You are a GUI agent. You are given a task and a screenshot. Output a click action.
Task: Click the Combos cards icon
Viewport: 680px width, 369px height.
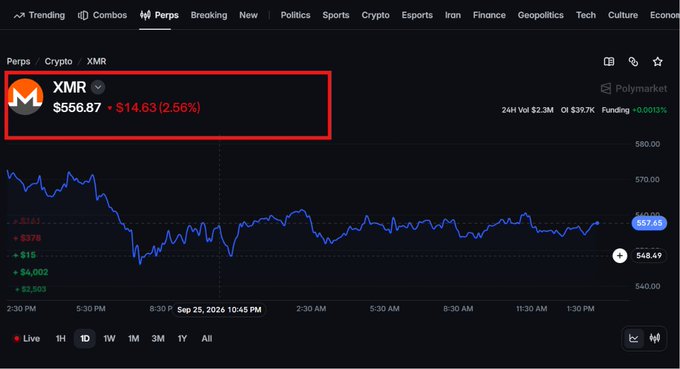[x=83, y=15]
